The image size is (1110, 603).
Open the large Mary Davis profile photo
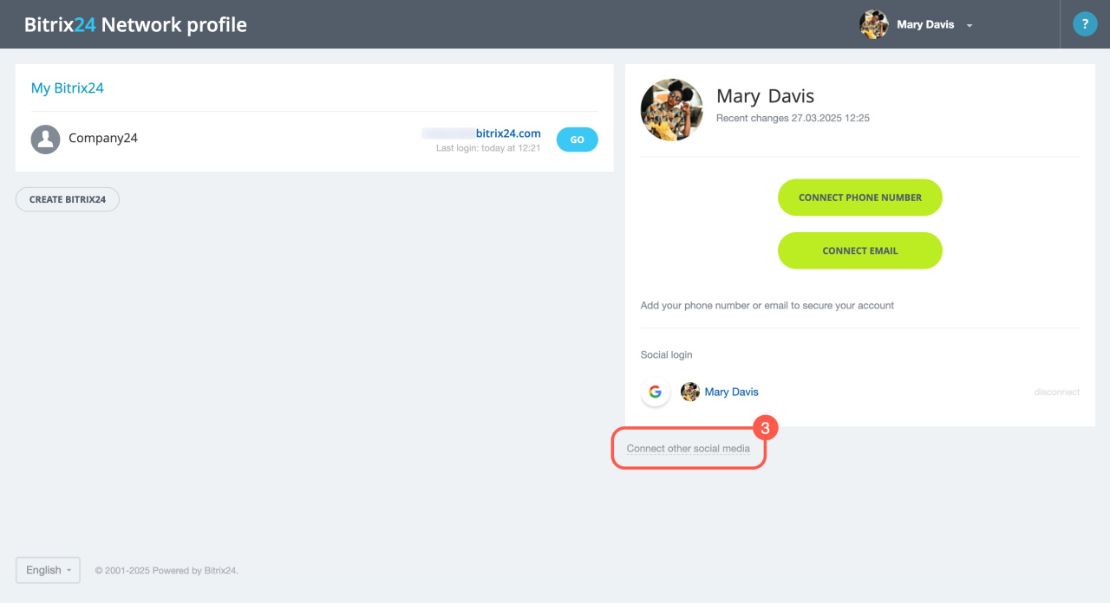(672, 110)
